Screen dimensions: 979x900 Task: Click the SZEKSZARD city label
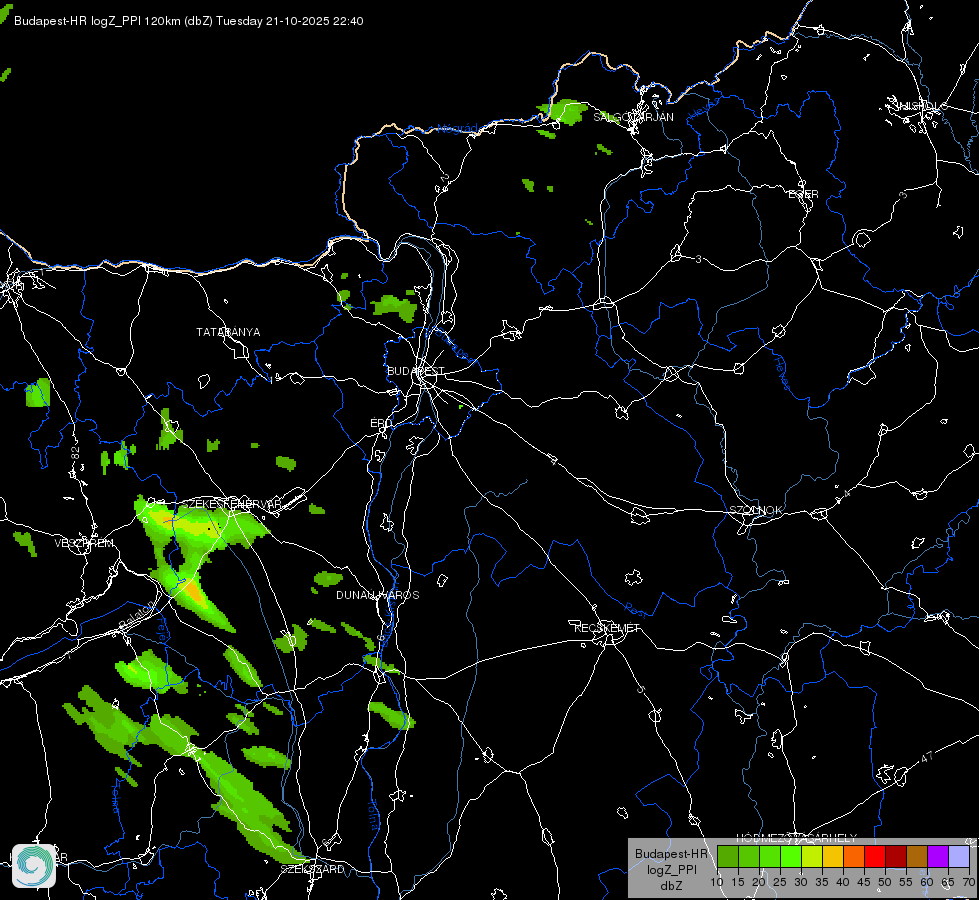312,869
